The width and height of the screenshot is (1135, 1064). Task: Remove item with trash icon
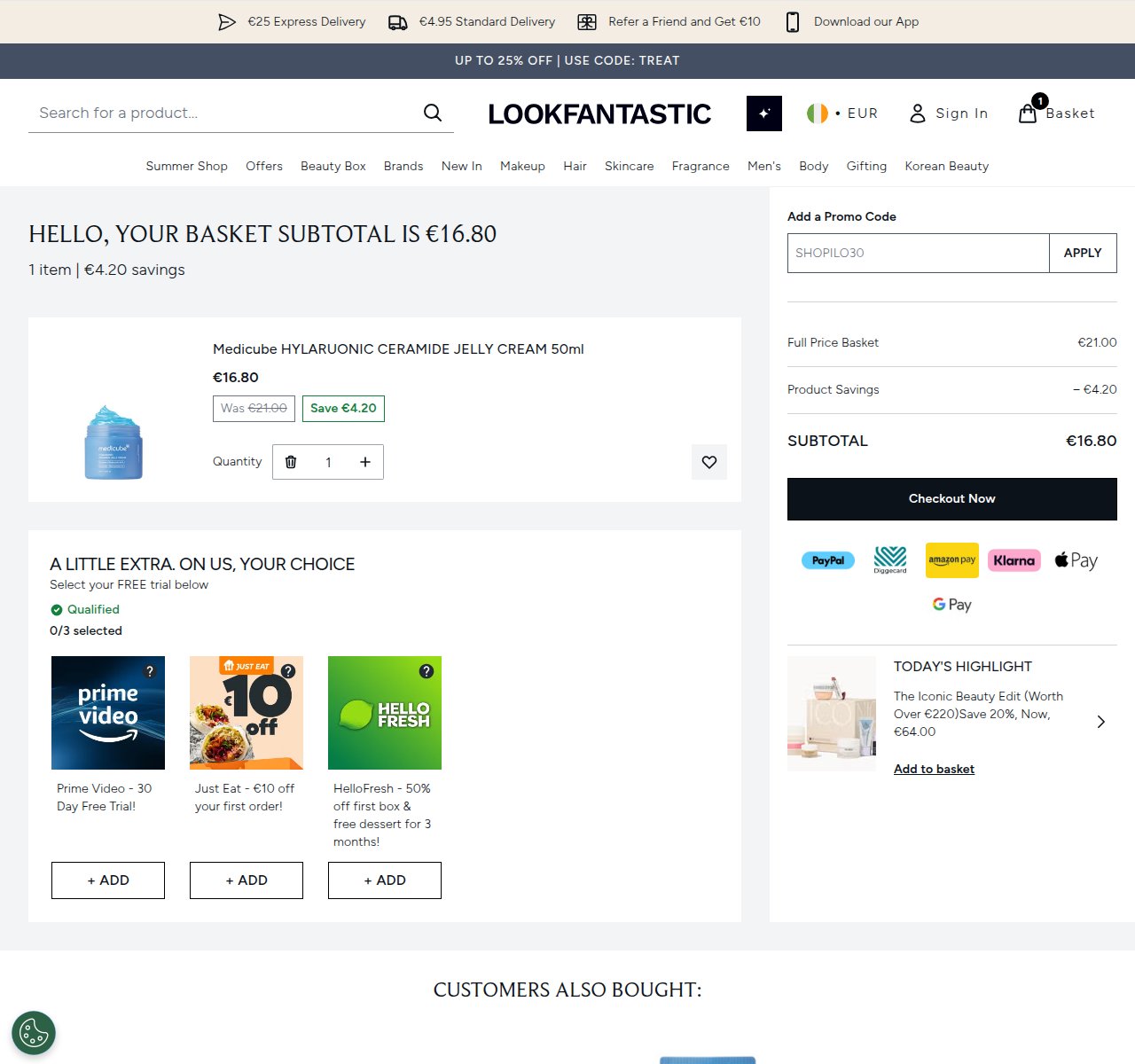291,462
